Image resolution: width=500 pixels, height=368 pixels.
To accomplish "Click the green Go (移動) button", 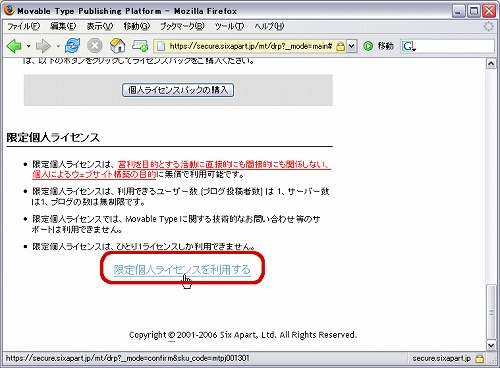I will point(379,46).
